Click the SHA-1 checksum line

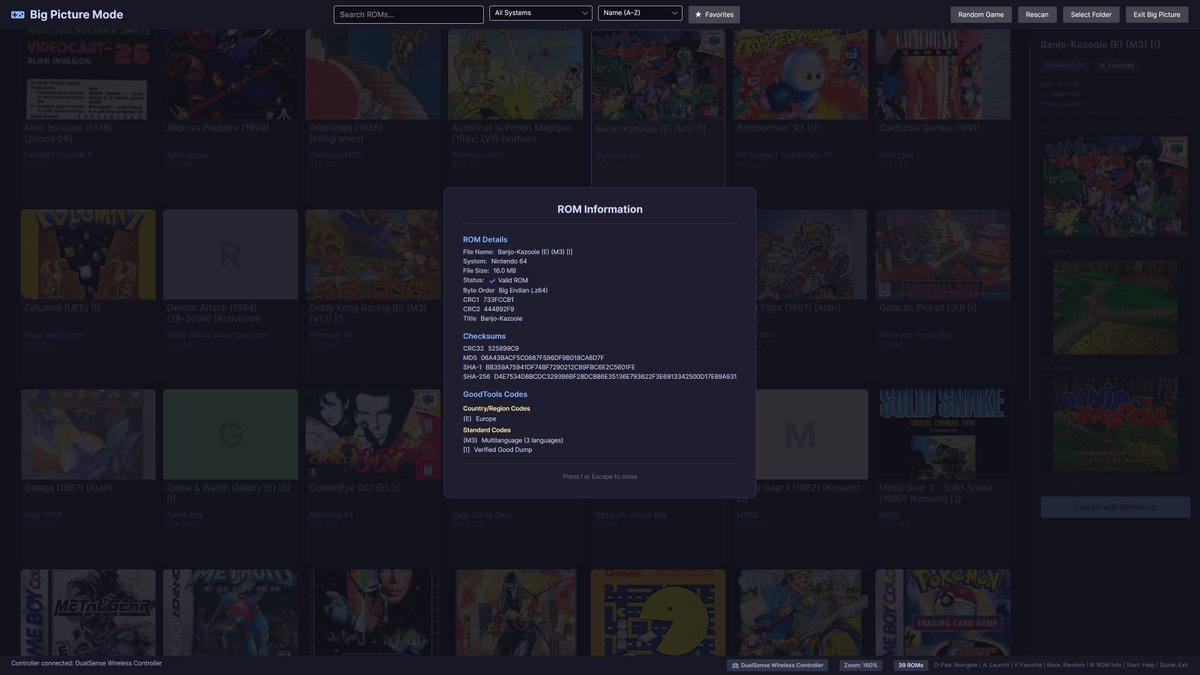[x=549, y=367]
